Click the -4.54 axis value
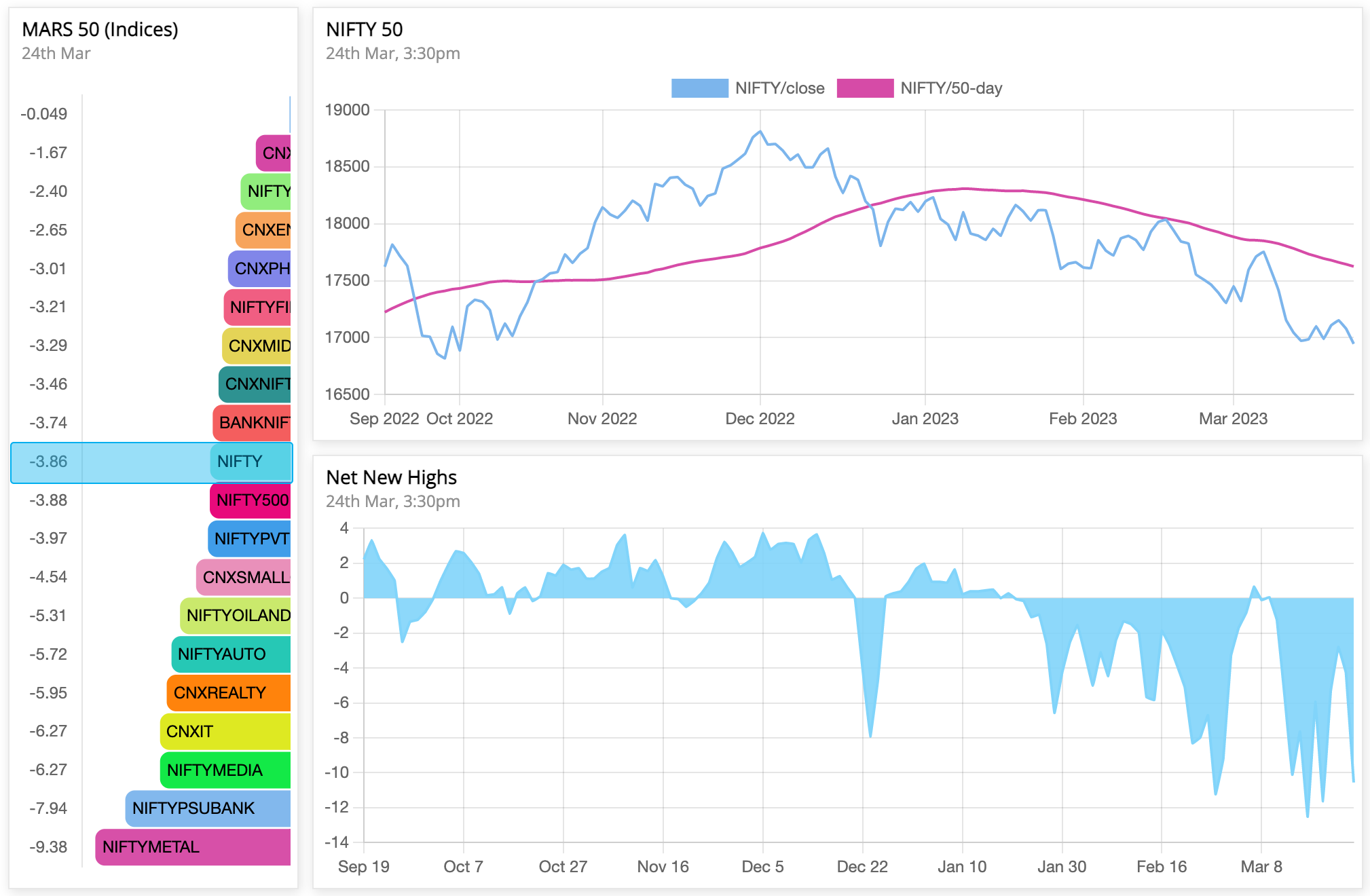This screenshot has height=896, width=1370. 48,577
